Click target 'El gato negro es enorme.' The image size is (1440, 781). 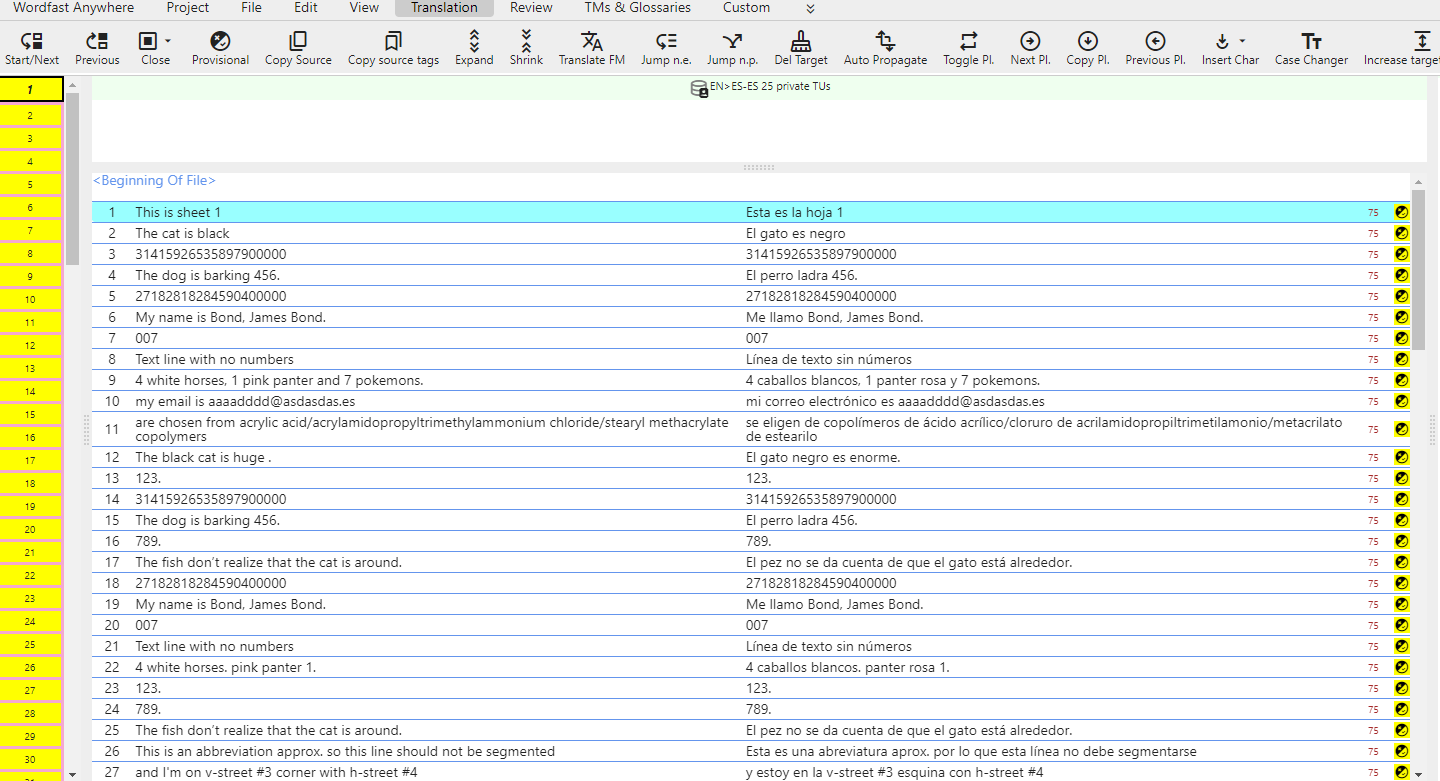click(x=823, y=457)
